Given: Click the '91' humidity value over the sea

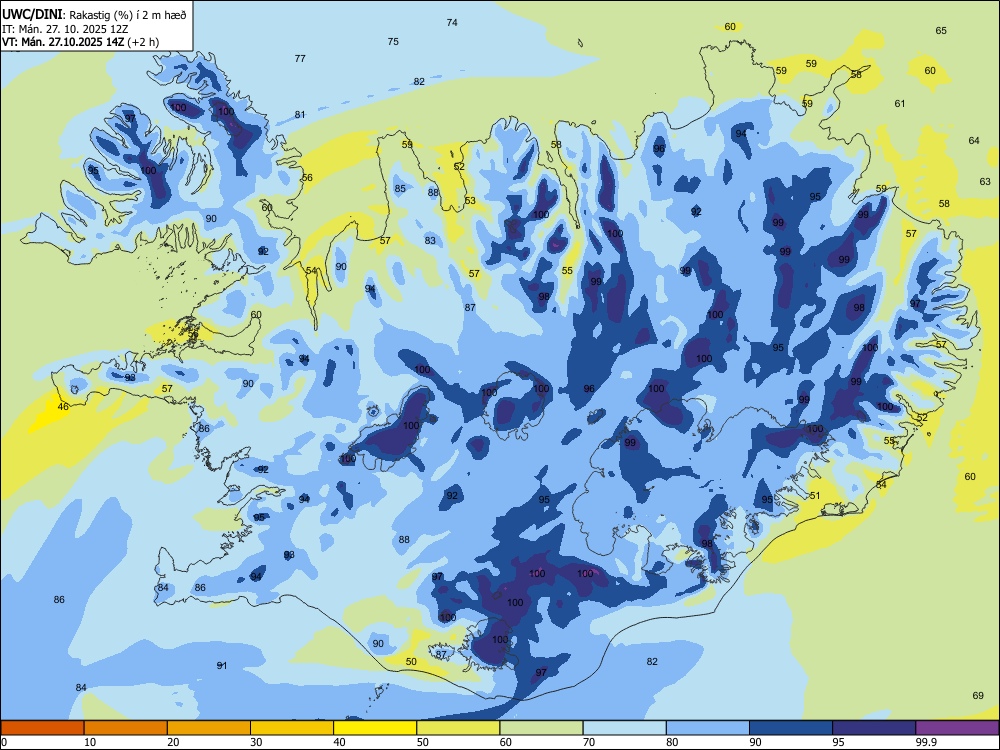Looking at the screenshot, I should point(221,666).
